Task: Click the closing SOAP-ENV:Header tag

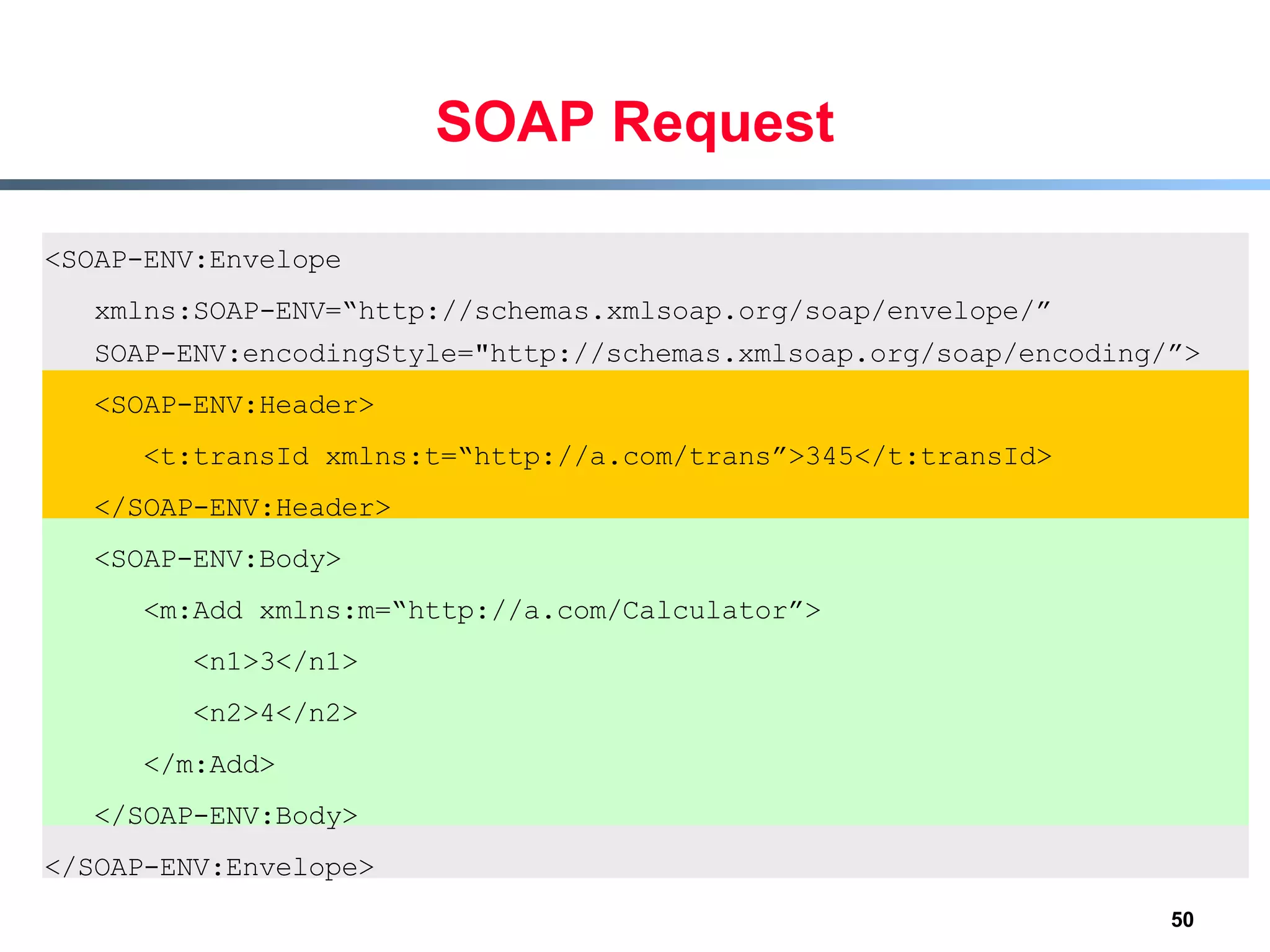Action: (242, 508)
